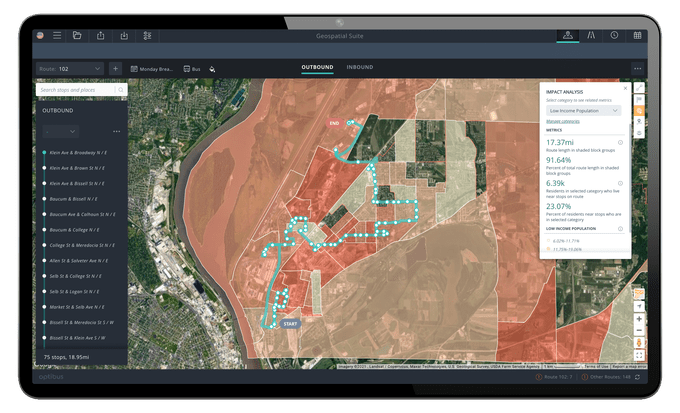The image size is (680, 413).
Task: Toggle the impact analysis layer tool
Action: [639, 111]
